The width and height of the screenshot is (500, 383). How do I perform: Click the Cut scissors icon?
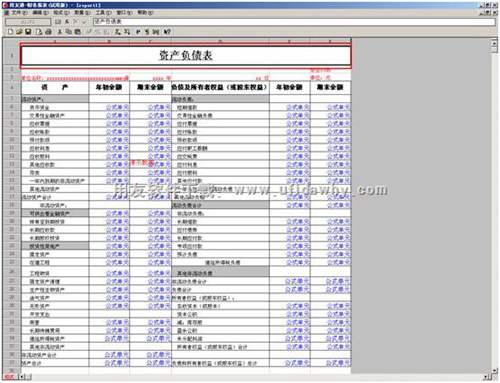(60, 32)
